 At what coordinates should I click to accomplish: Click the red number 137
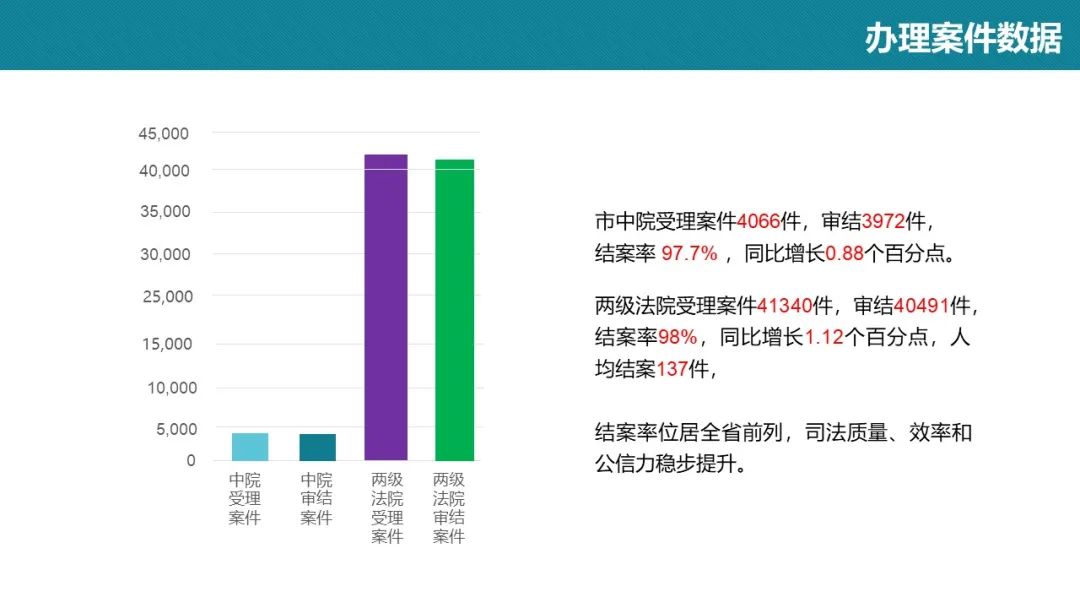[672, 369]
